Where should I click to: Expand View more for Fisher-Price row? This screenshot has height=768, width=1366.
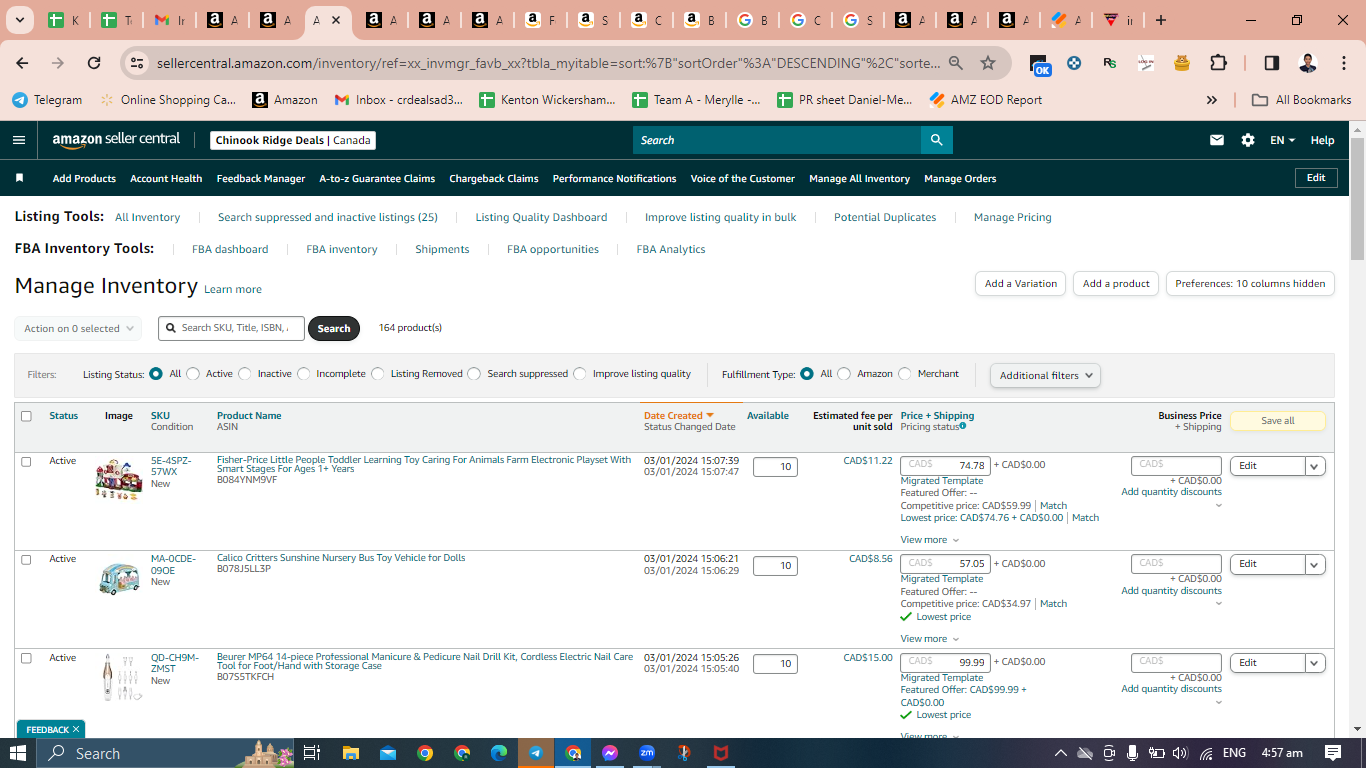click(x=930, y=540)
